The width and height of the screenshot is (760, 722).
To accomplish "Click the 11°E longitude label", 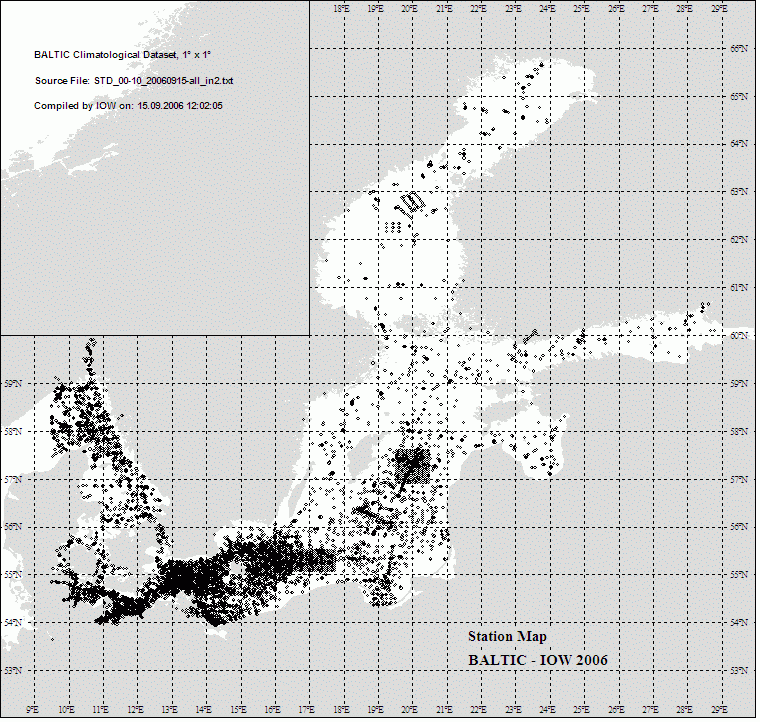I will [x=101, y=711].
